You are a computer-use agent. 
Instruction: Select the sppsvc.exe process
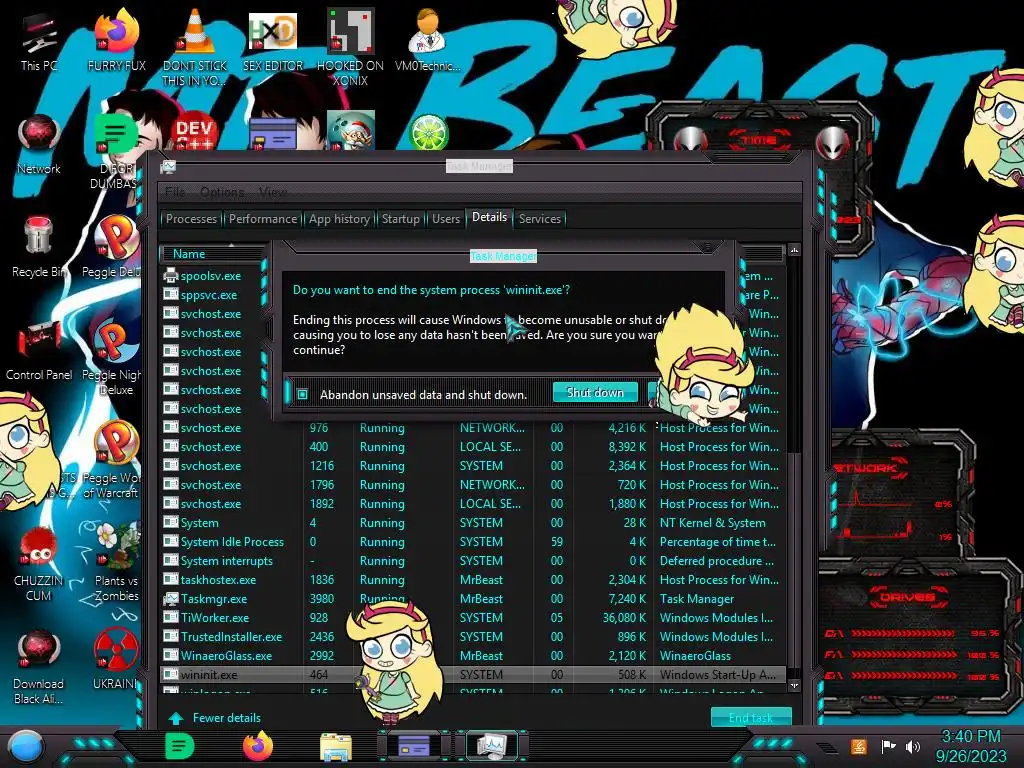209,295
